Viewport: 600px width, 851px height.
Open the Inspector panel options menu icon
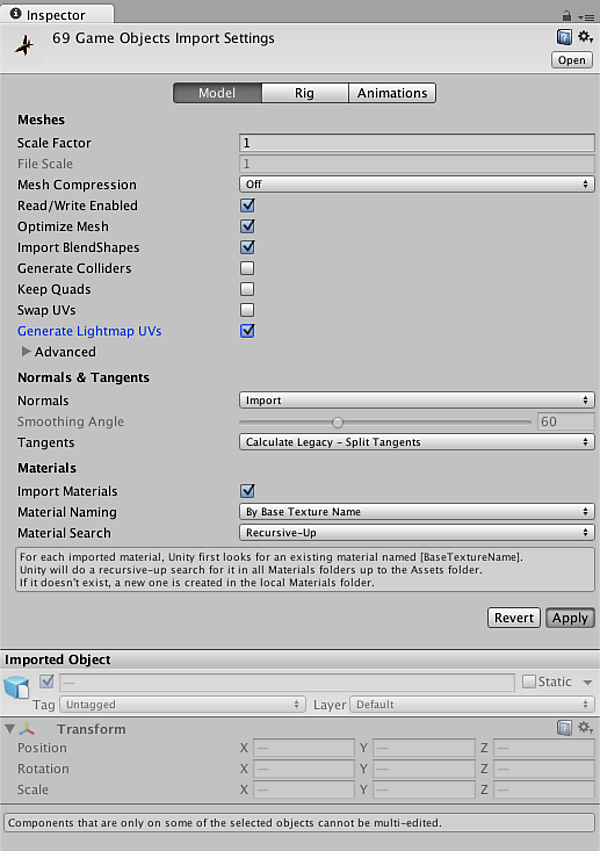(586, 17)
